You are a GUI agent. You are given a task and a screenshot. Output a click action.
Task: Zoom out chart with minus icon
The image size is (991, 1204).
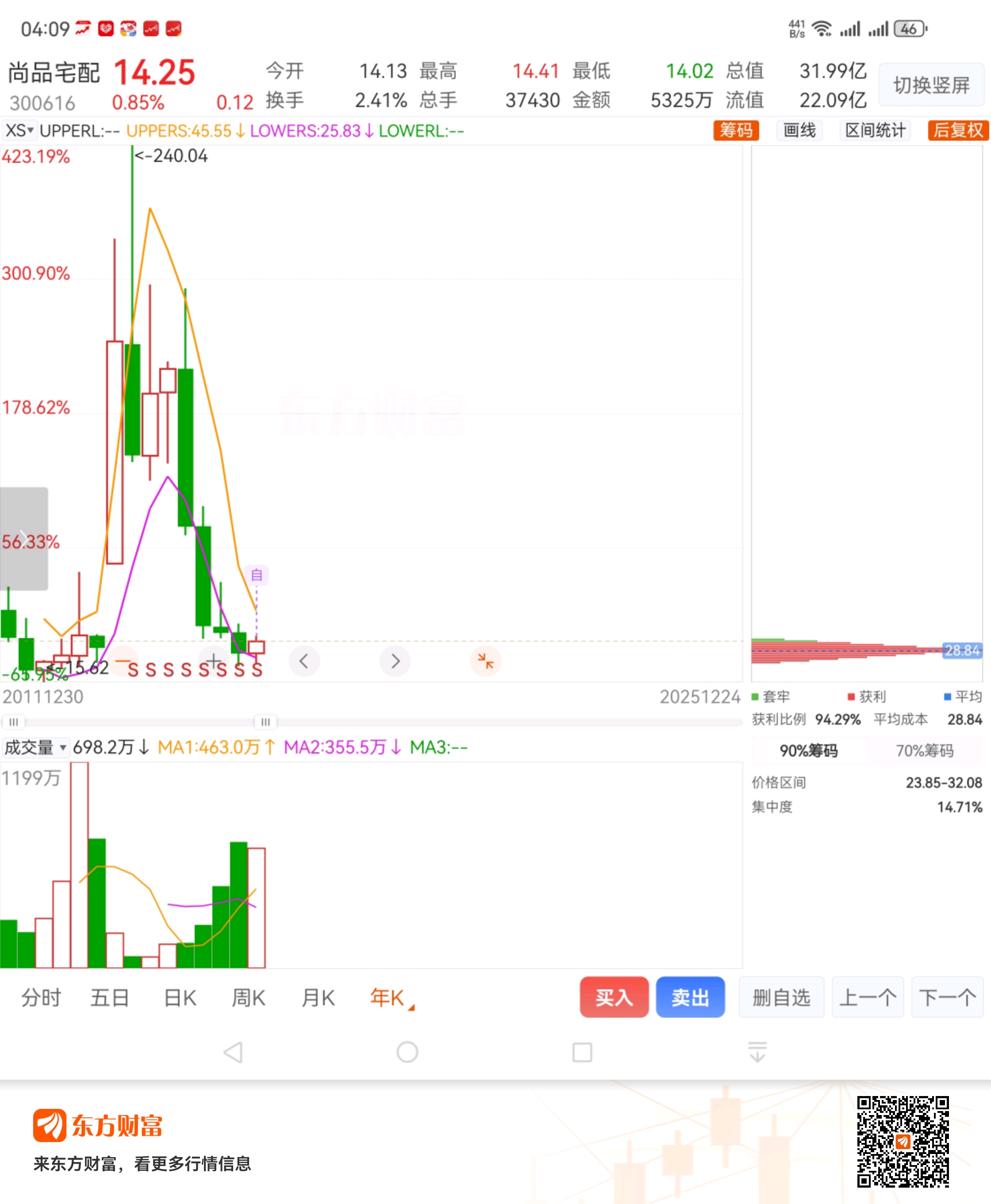click(x=123, y=661)
